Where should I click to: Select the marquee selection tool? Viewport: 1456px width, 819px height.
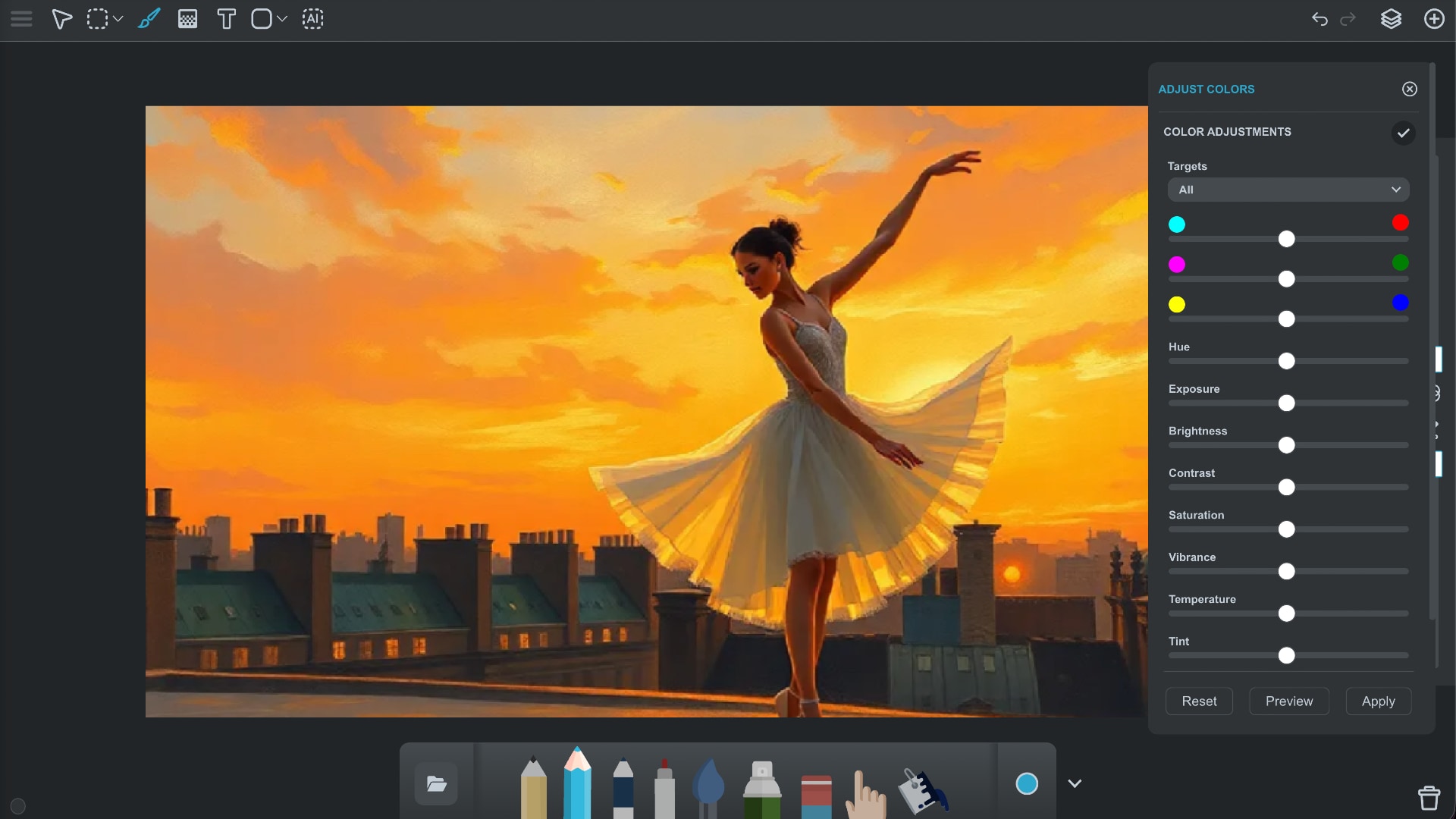pos(97,19)
